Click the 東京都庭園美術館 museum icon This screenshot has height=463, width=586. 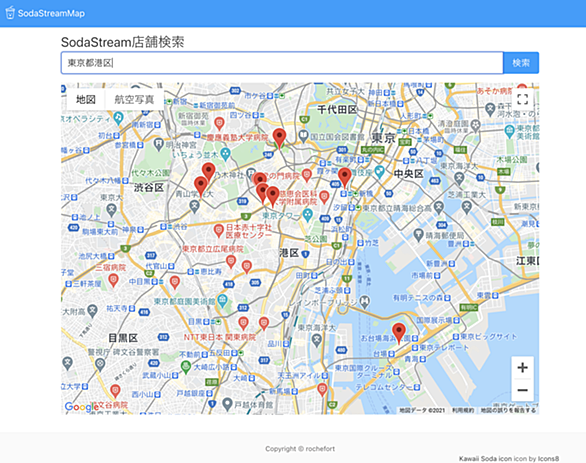click(222, 300)
